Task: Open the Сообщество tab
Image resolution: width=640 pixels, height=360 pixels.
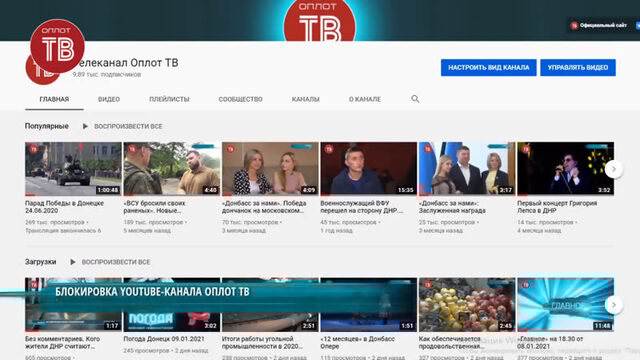Action: click(x=240, y=99)
